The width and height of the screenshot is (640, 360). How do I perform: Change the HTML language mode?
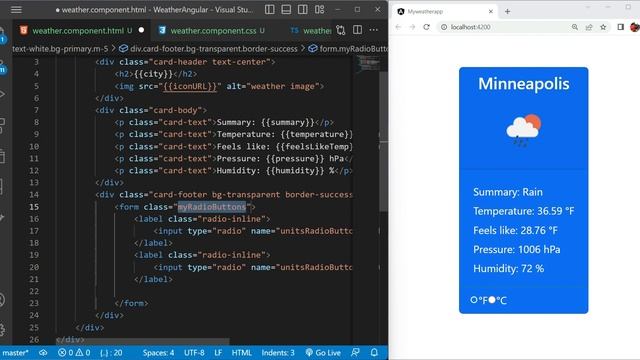tap(241, 353)
